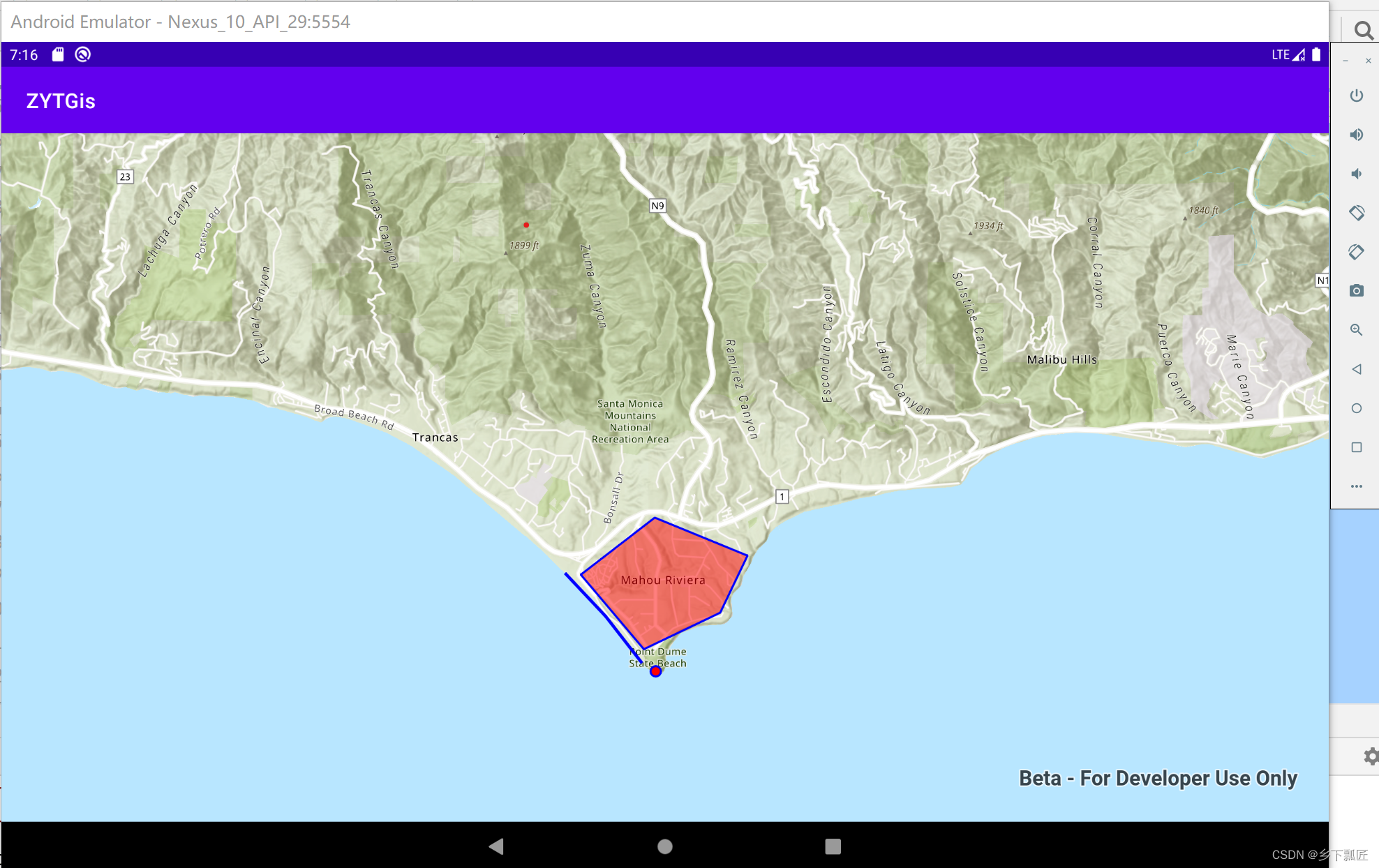The width and height of the screenshot is (1379, 868).
Task: Tap the Home circle on the navigation bar
Action: pyautogui.click(x=664, y=846)
